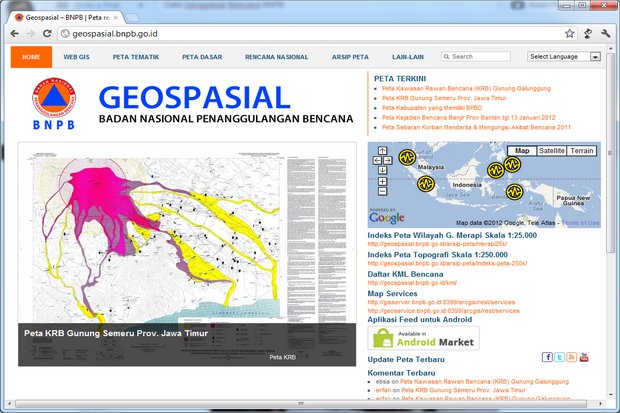Screen dimensions: 620x413
Task: Pan the Google map right
Action: 388,160
